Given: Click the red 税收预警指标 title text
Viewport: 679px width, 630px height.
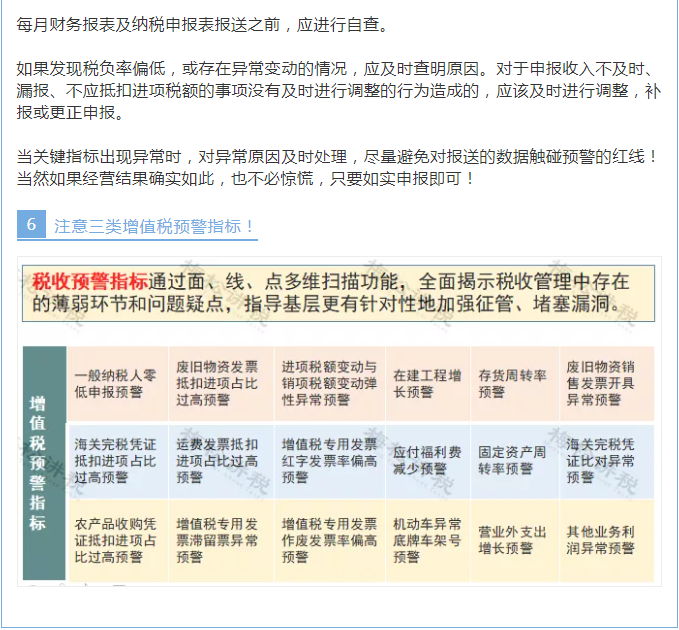Looking at the screenshot, I should (91, 280).
